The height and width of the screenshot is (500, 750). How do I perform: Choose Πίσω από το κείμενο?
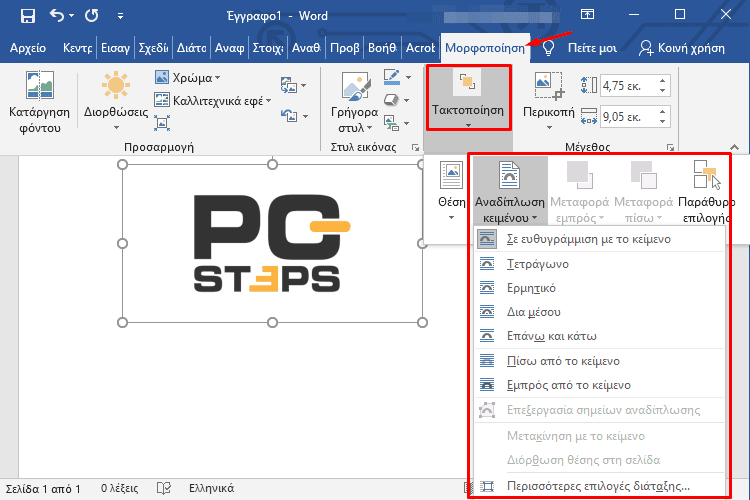tap(600, 361)
